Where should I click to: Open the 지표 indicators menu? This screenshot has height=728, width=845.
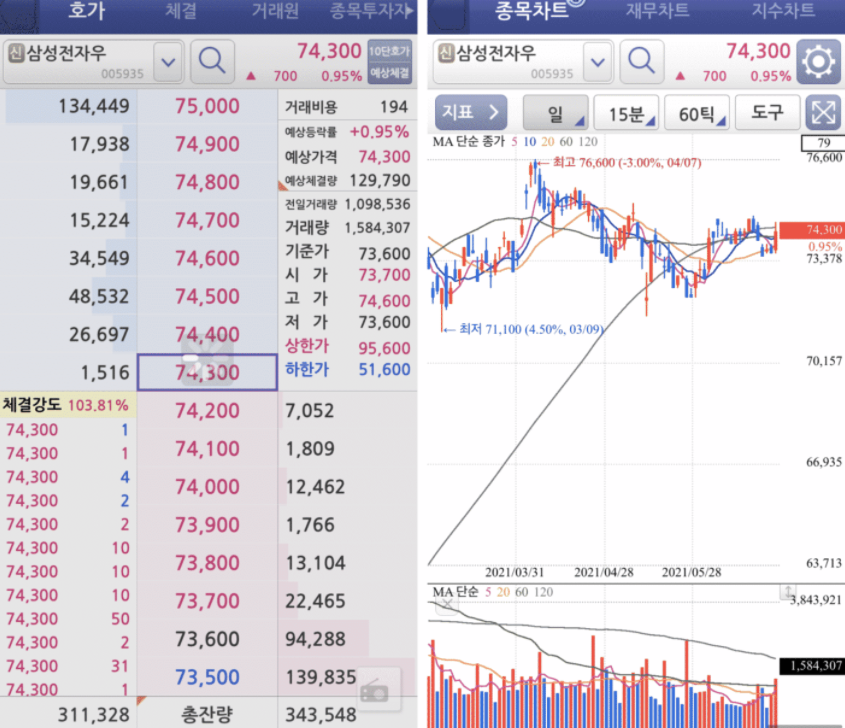tap(470, 112)
